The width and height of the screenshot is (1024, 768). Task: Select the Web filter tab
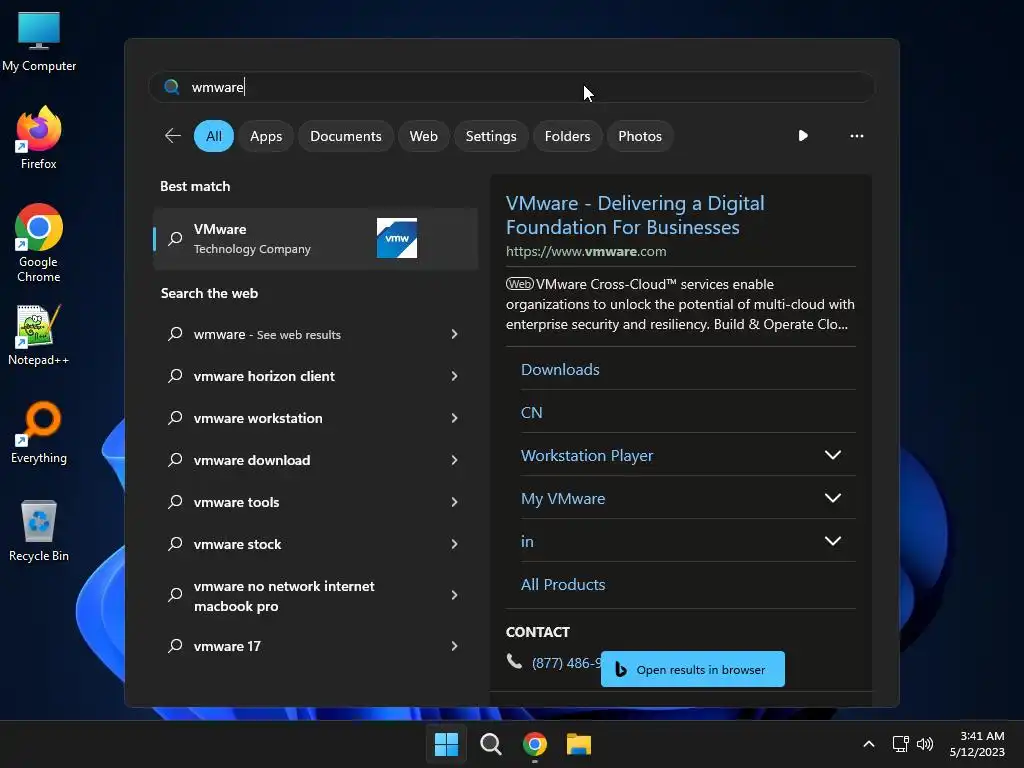coord(423,136)
